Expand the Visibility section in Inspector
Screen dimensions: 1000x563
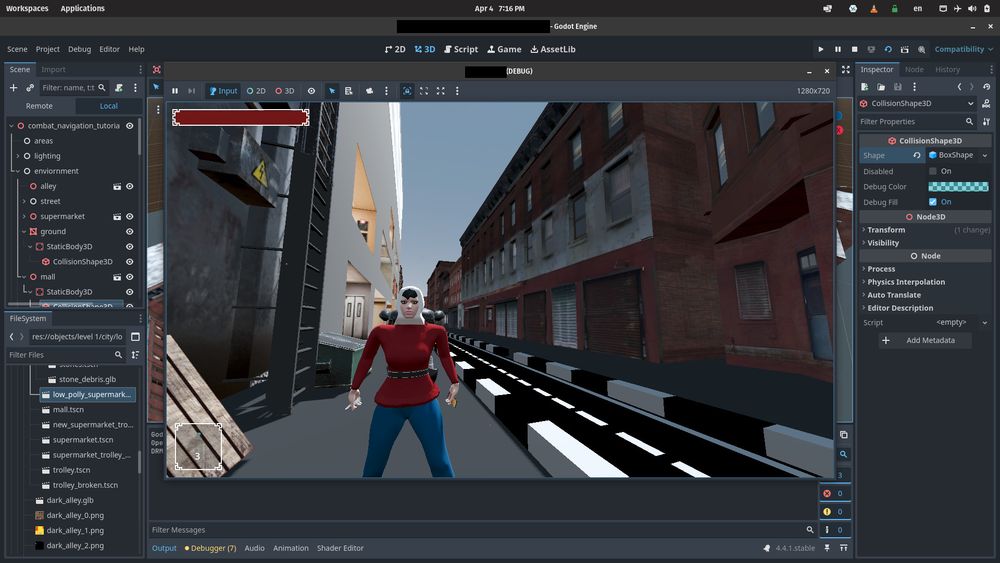pos(883,243)
